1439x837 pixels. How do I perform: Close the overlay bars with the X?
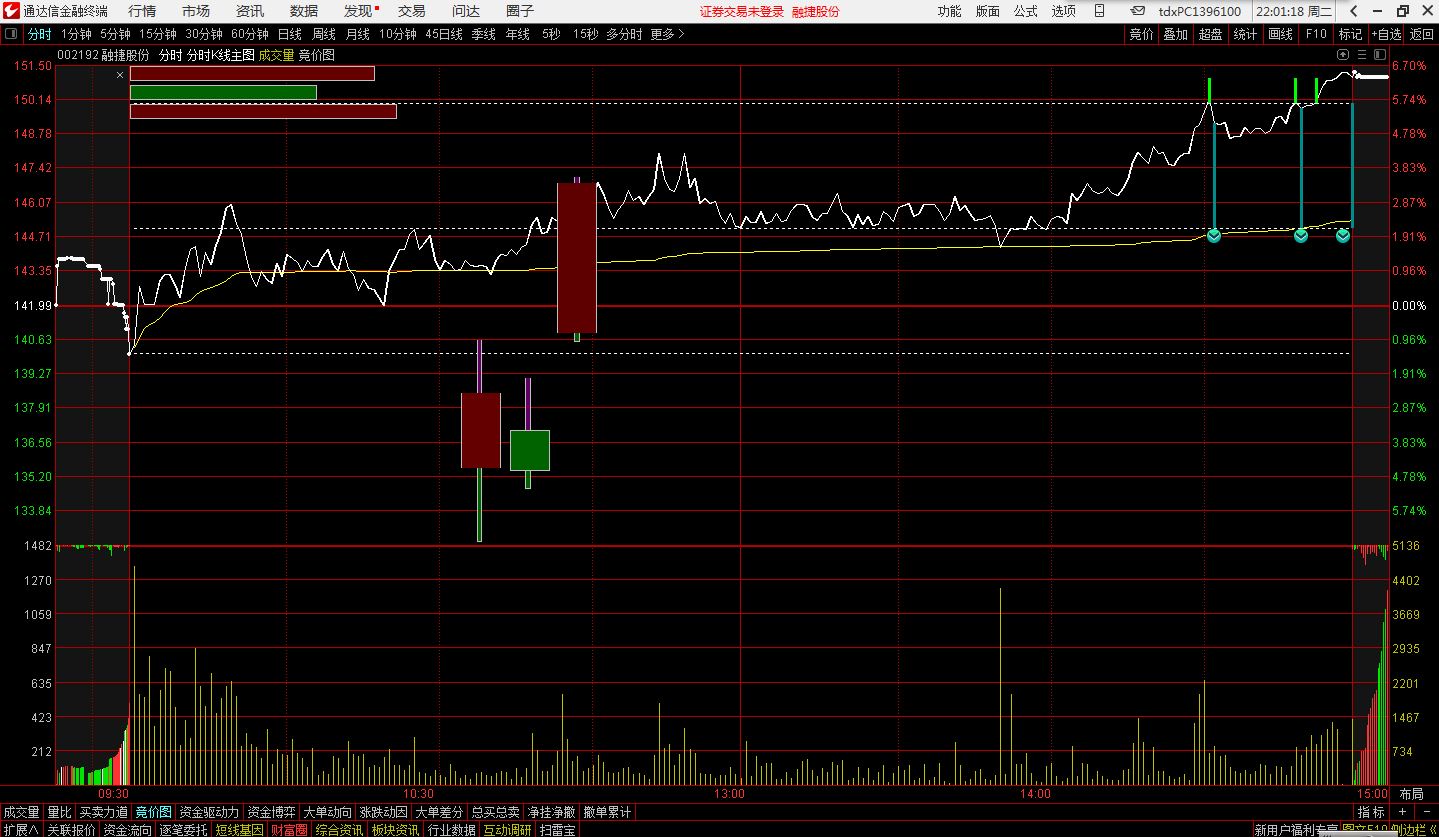120,74
